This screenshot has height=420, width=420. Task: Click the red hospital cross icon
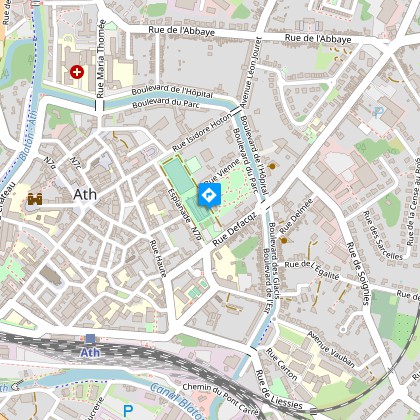77,72
